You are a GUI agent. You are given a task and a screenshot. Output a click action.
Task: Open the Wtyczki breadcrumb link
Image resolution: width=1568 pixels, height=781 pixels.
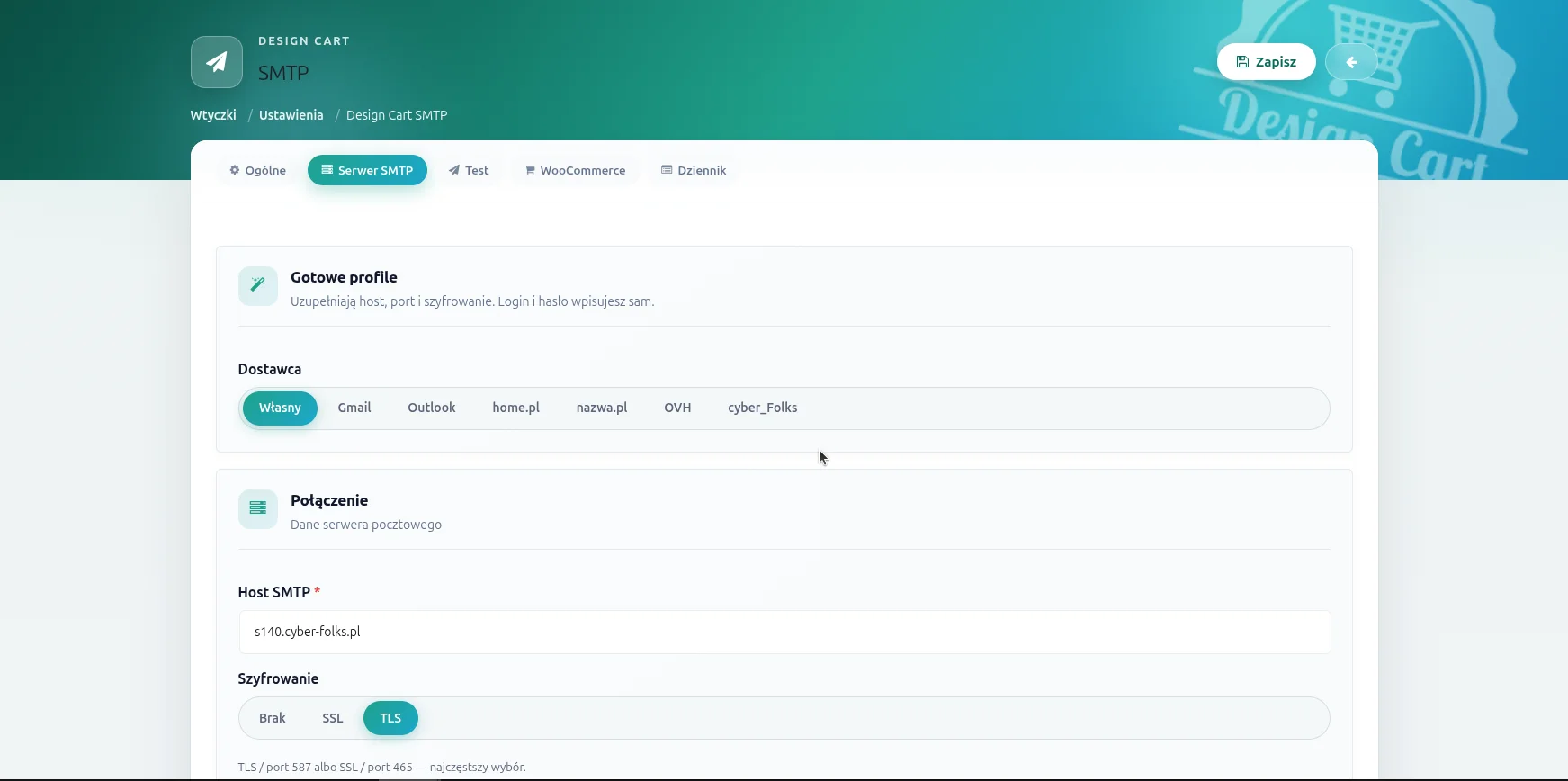[x=213, y=115]
